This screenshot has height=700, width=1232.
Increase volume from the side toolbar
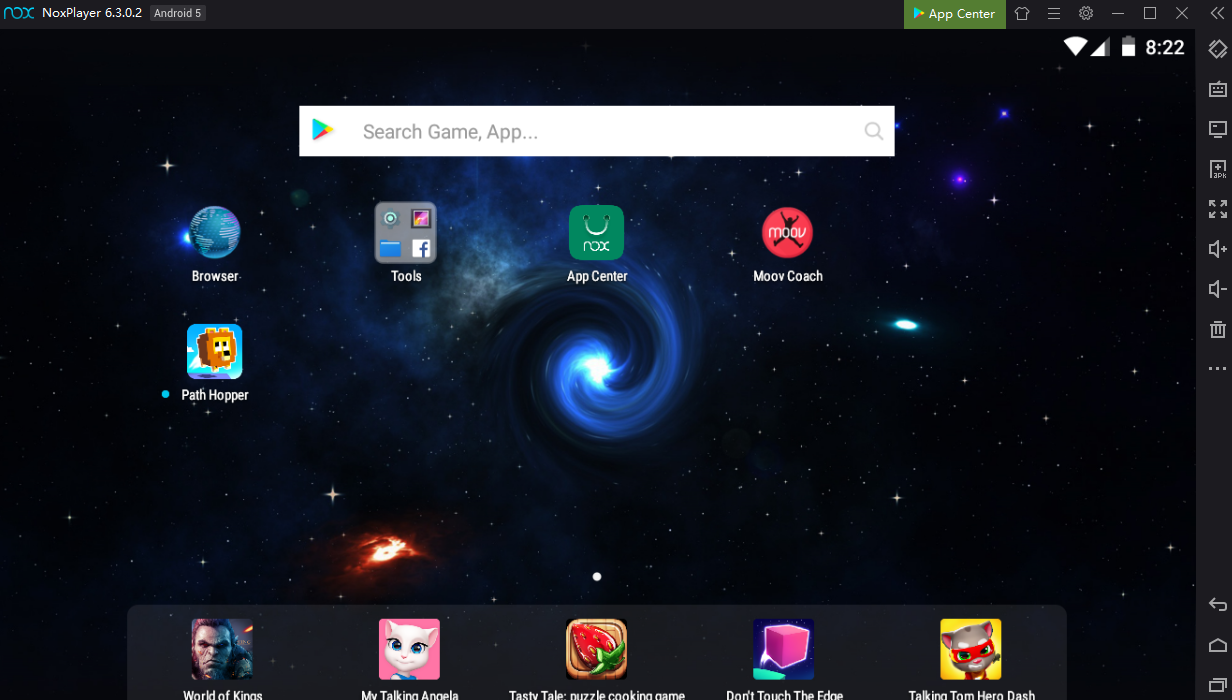[1217, 249]
